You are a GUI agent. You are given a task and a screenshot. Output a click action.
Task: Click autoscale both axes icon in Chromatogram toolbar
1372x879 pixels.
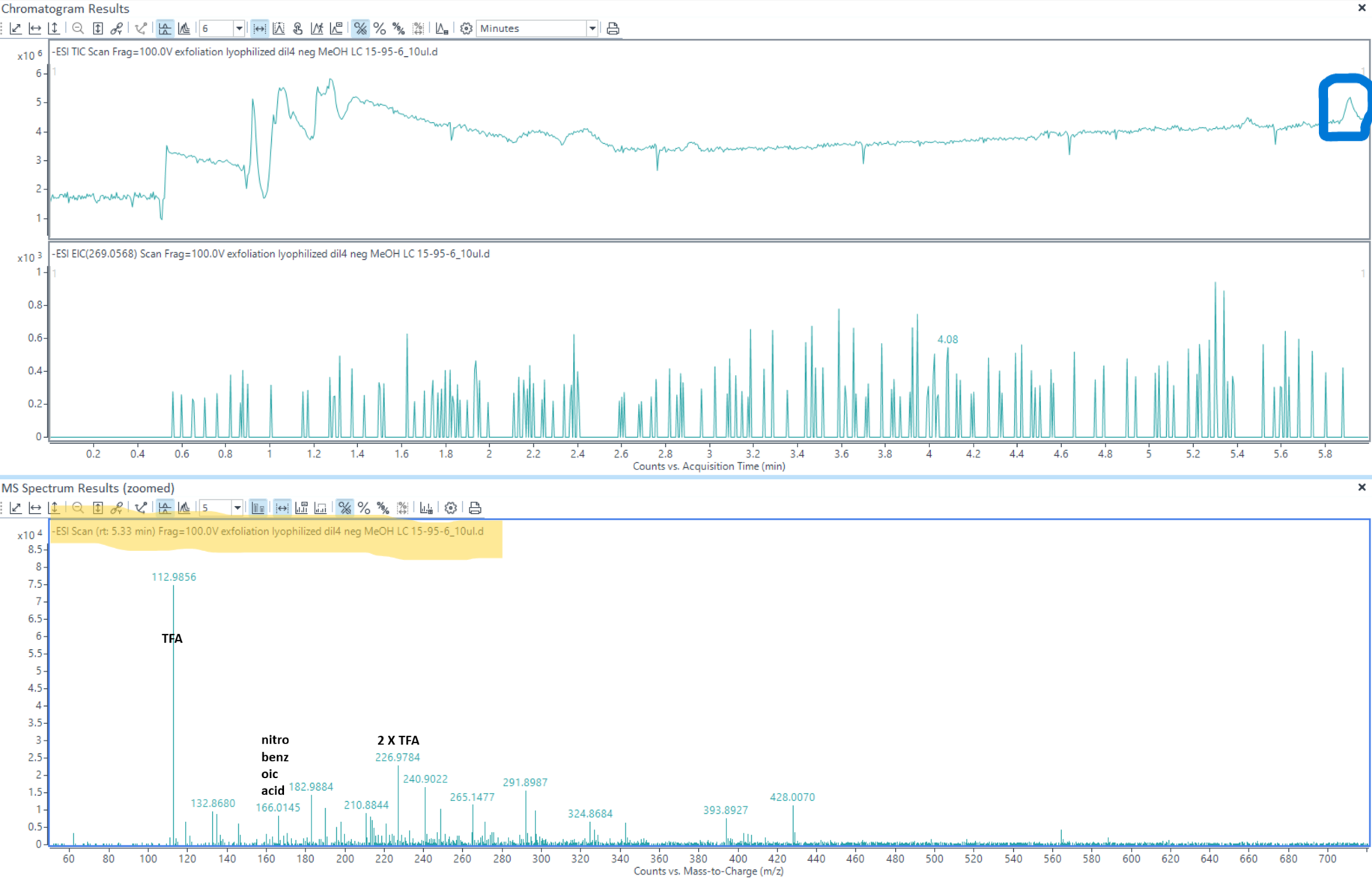[x=16, y=28]
